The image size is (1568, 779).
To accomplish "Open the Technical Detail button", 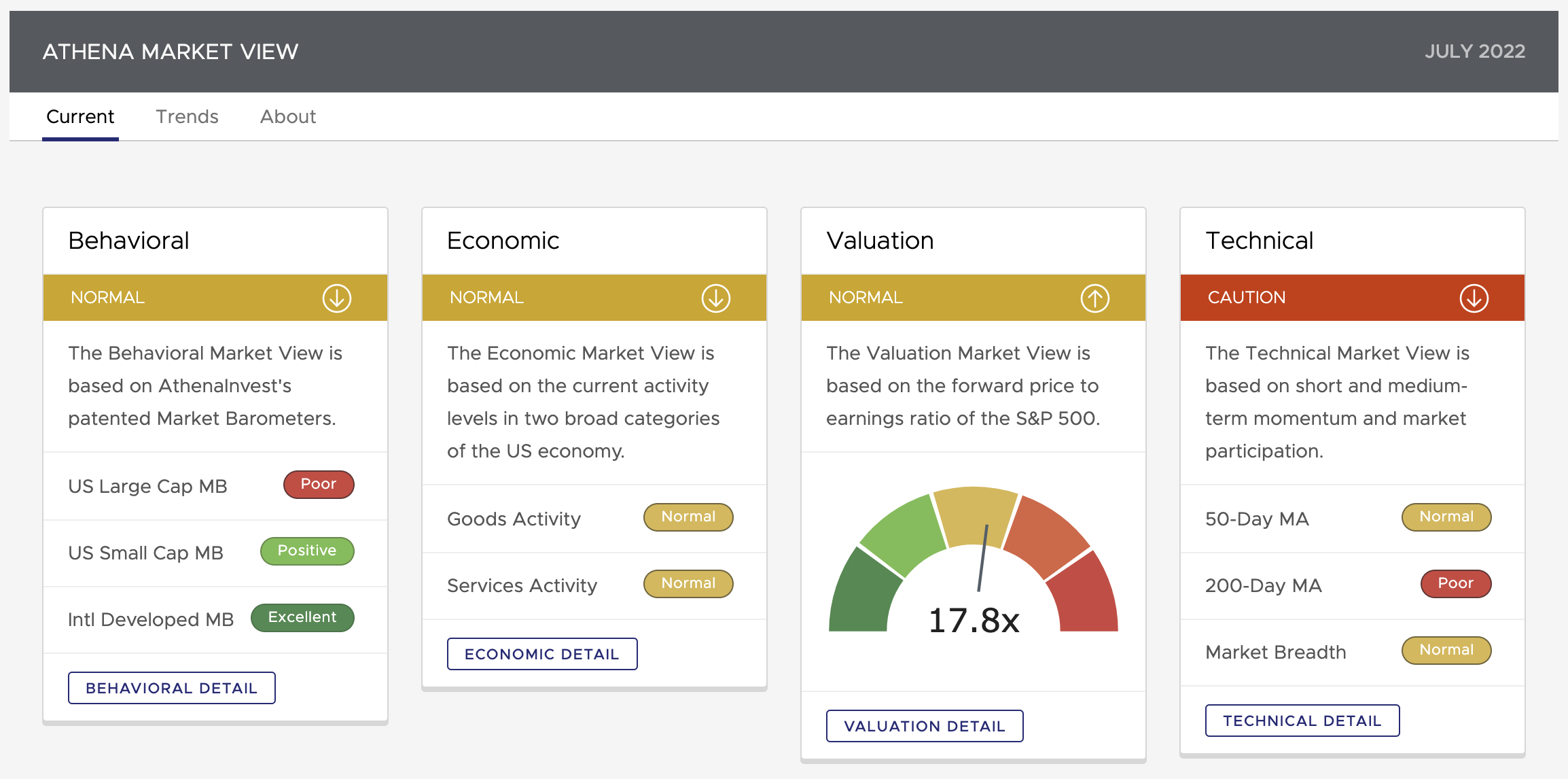I will pyautogui.click(x=1302, y=721).
